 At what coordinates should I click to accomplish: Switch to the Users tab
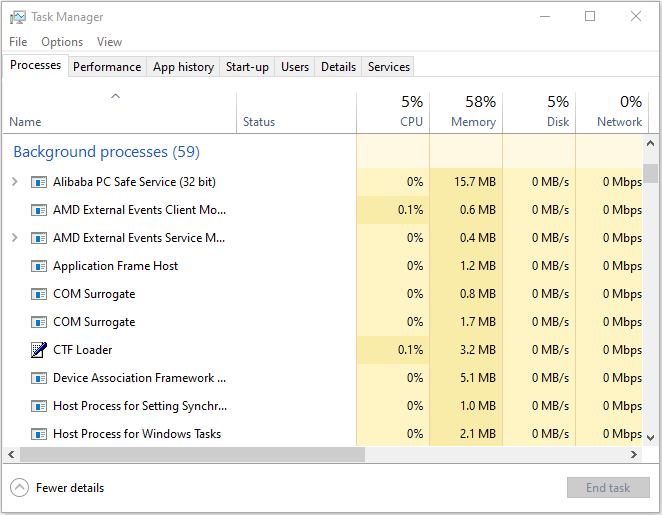[x=295, y=67]
